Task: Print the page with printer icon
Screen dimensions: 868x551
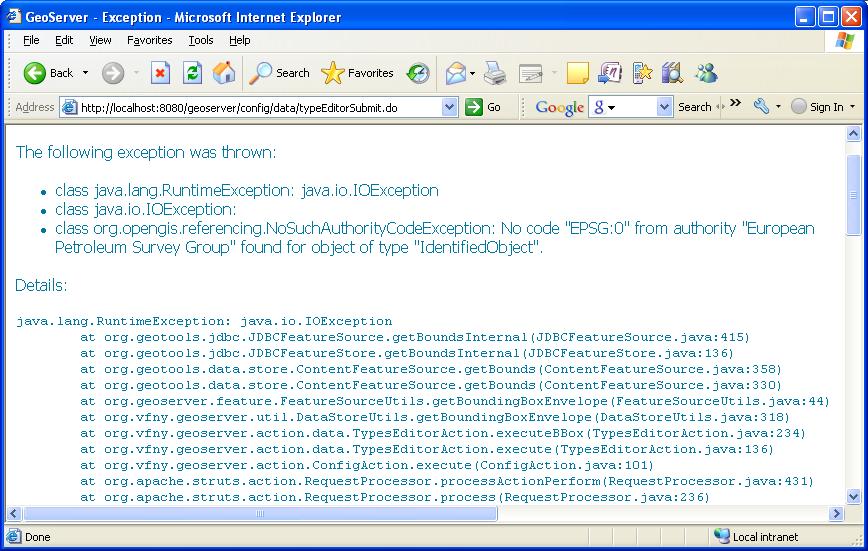Action: (x=495, y=73)
